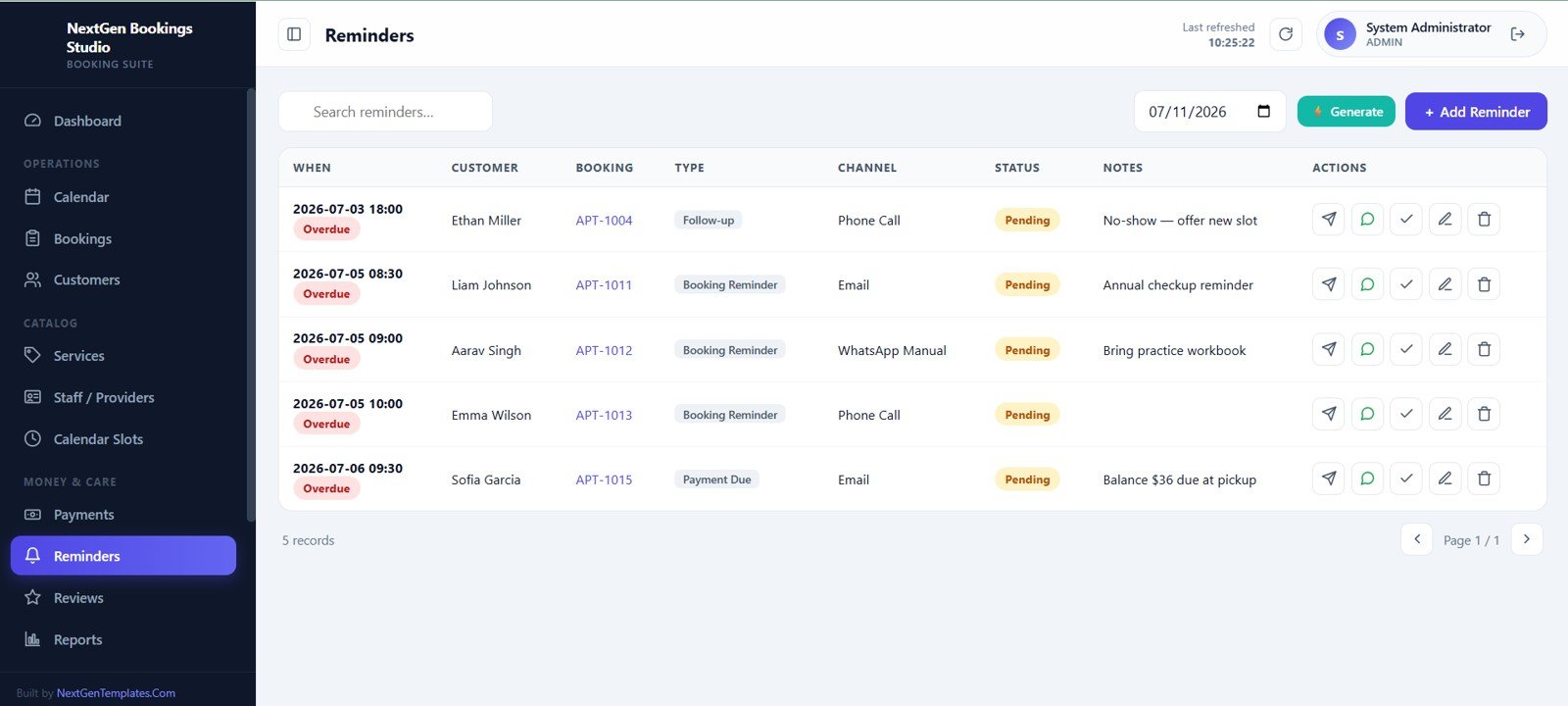The image size is (1568, 706).
Task: Click the 'Payment Due' type tag
Action: [717, 479]
